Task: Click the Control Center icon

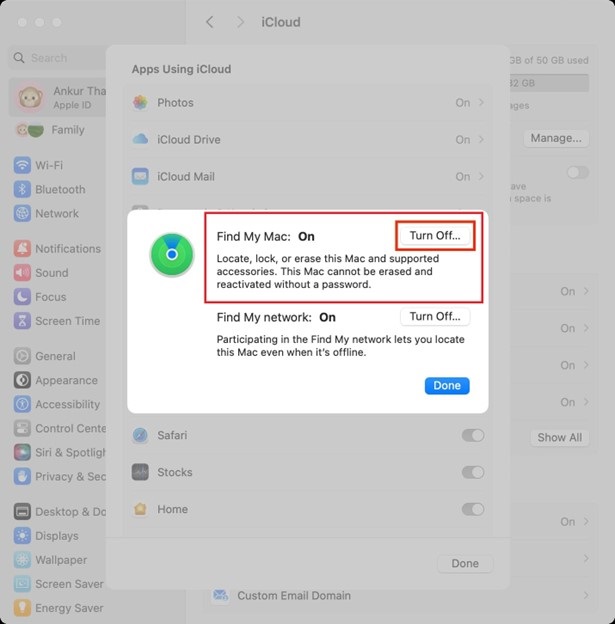Action: pyautogui.click(x=22, y=428)
